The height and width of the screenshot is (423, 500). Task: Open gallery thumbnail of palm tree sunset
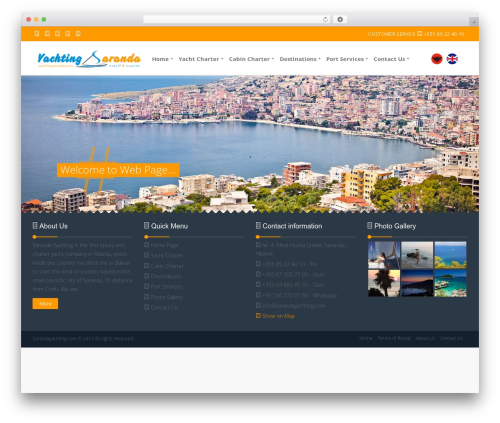click(x=384, y=283)
